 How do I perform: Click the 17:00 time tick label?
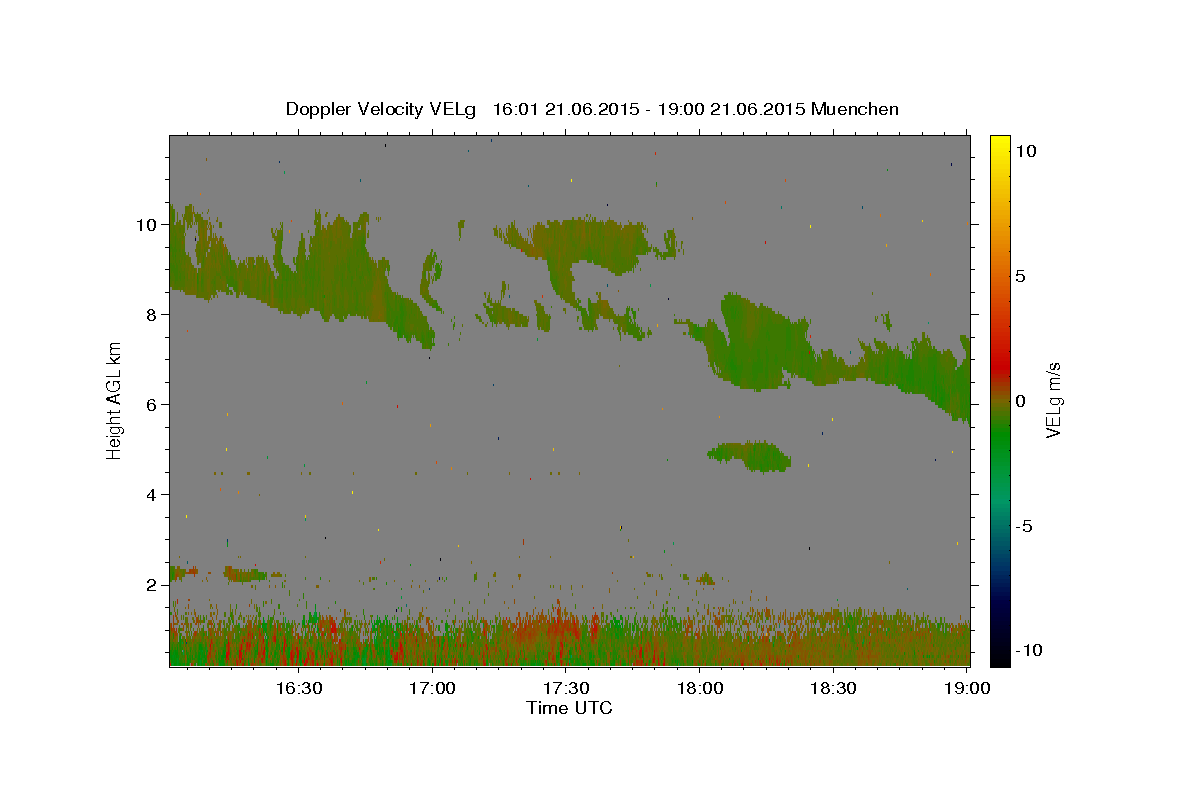tap(431, 689)
